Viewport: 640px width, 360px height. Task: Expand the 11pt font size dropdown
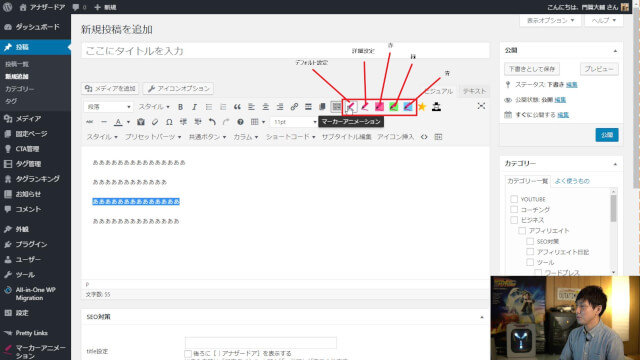[294, 122]
